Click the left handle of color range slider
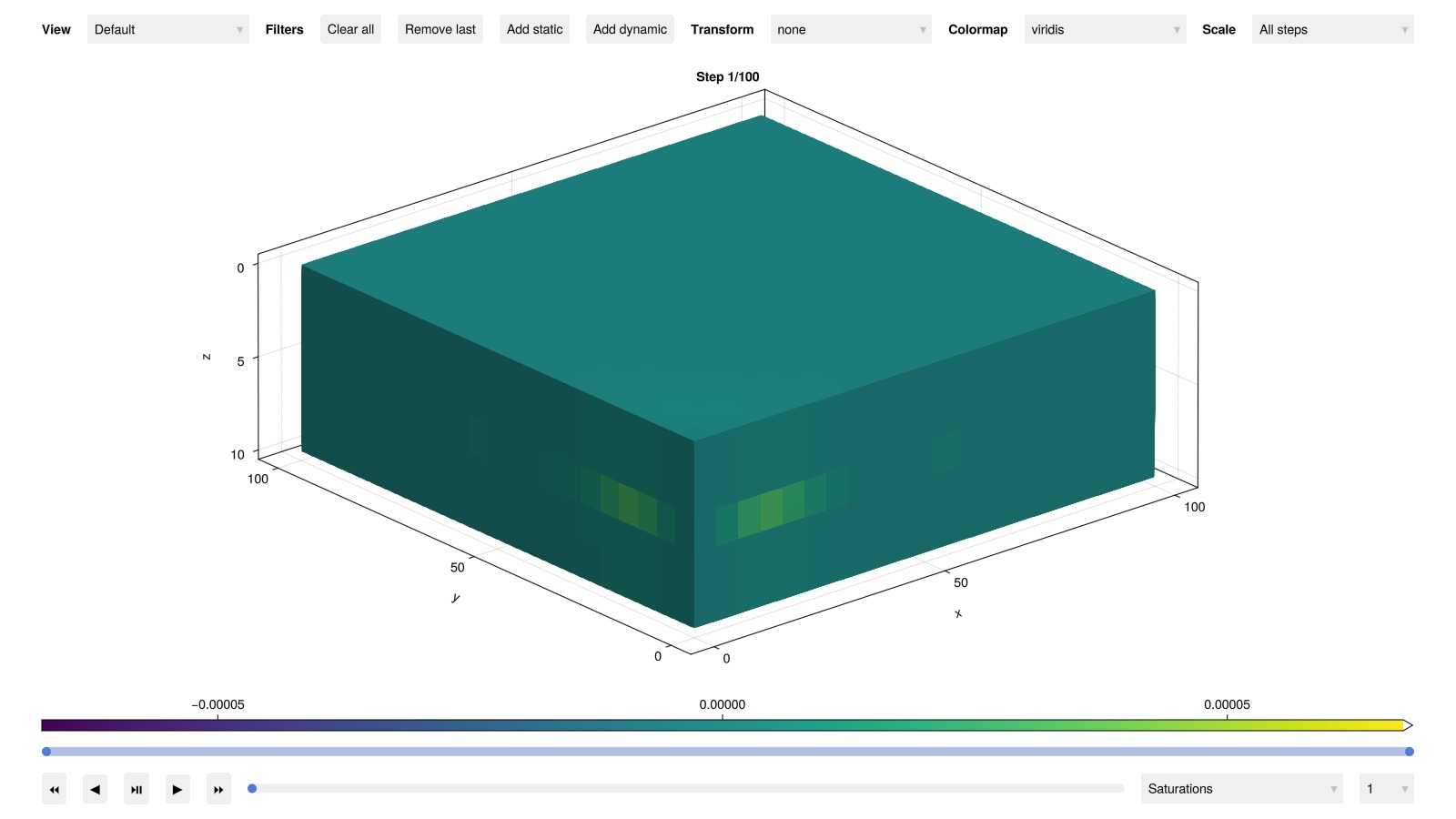This screenshot has width=1456, height=819. click(46, 752)
